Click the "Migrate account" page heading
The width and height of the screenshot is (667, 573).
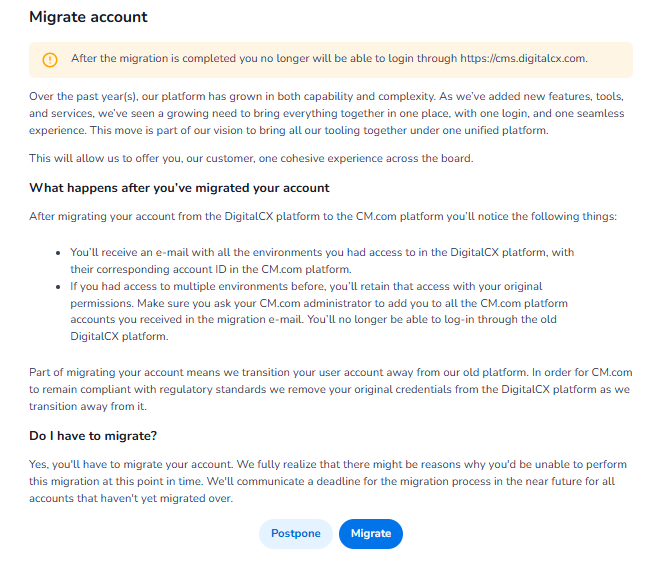88,17
